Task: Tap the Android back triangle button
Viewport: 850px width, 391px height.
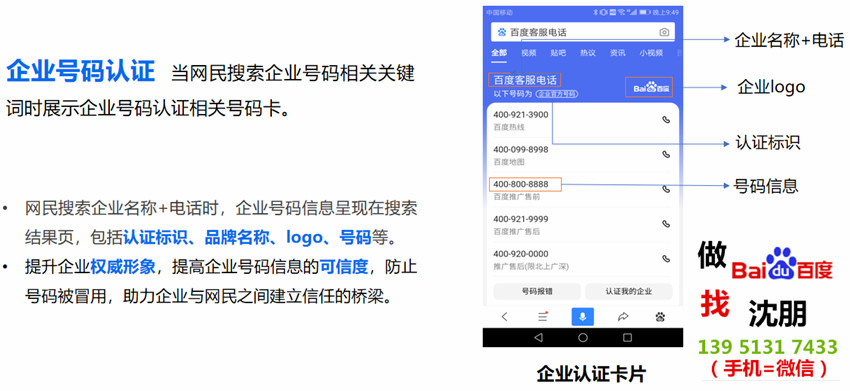Action: [538, 337]
